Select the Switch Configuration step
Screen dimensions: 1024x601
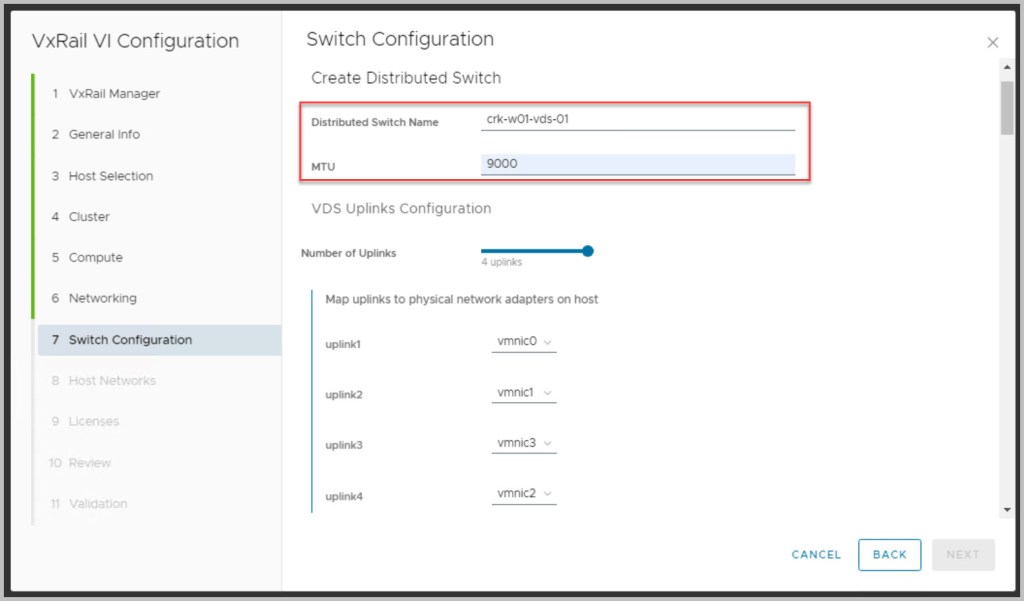point(130,340)
